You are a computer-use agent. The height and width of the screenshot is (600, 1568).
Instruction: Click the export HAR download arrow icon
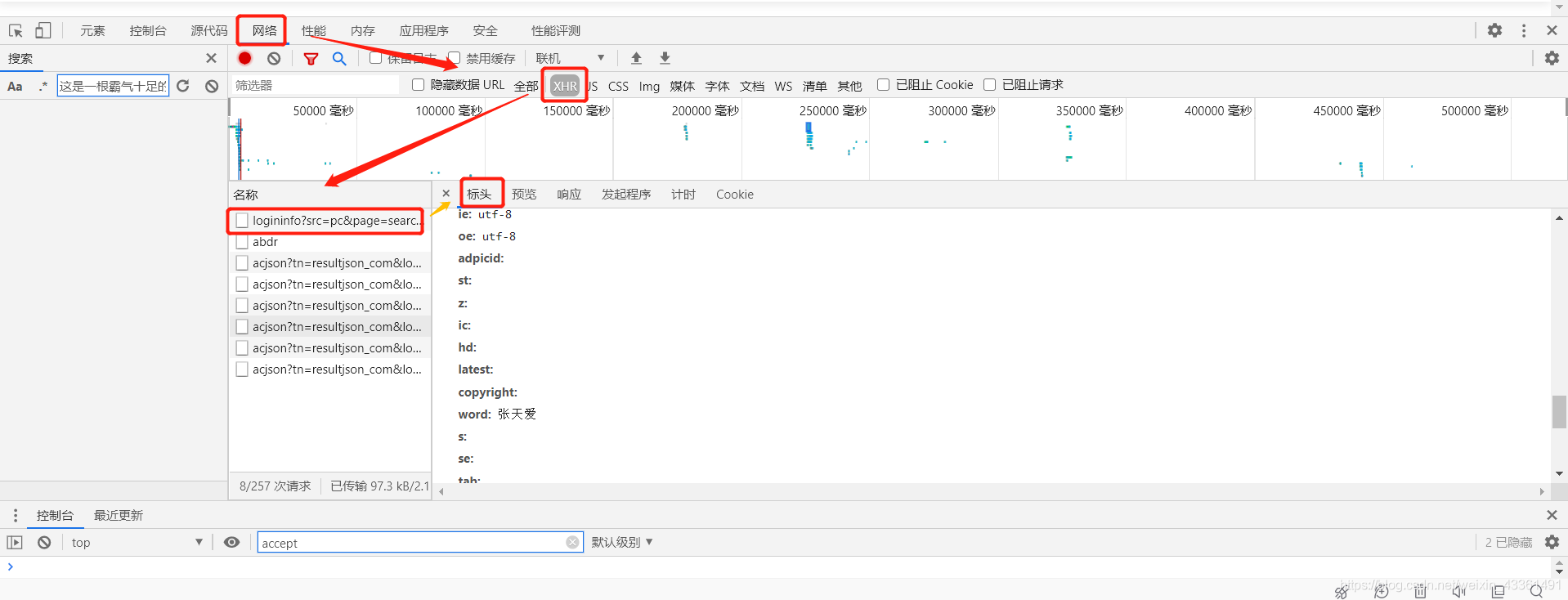click(665, 58)
